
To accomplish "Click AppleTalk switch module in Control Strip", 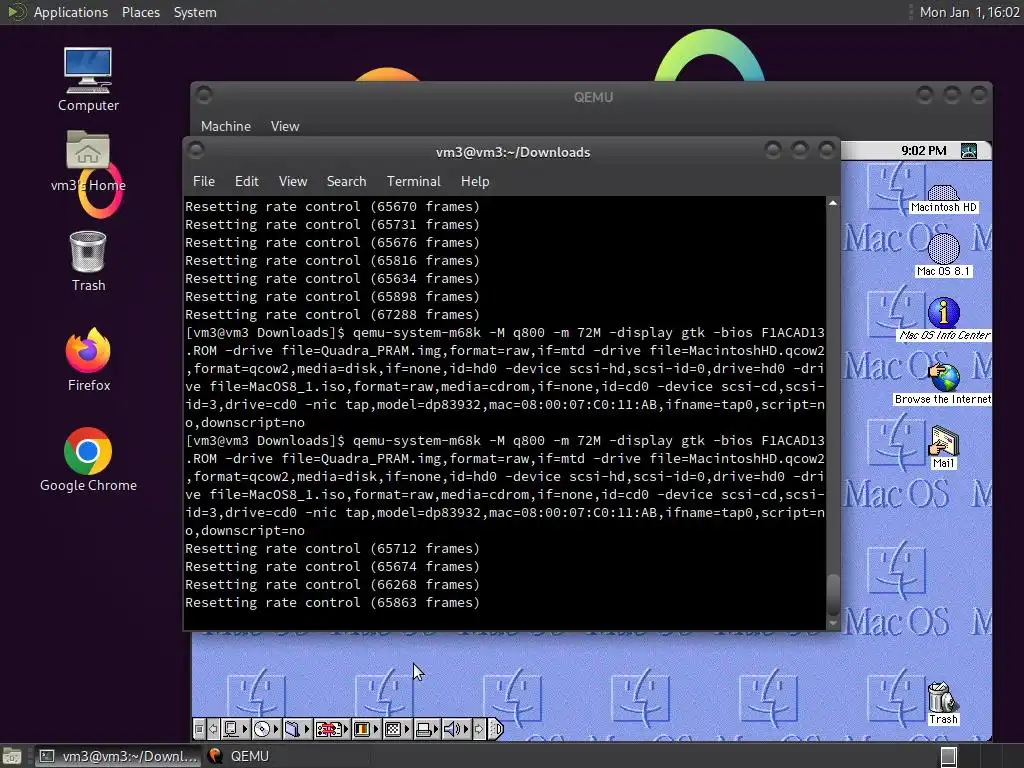I will (236, 729).
